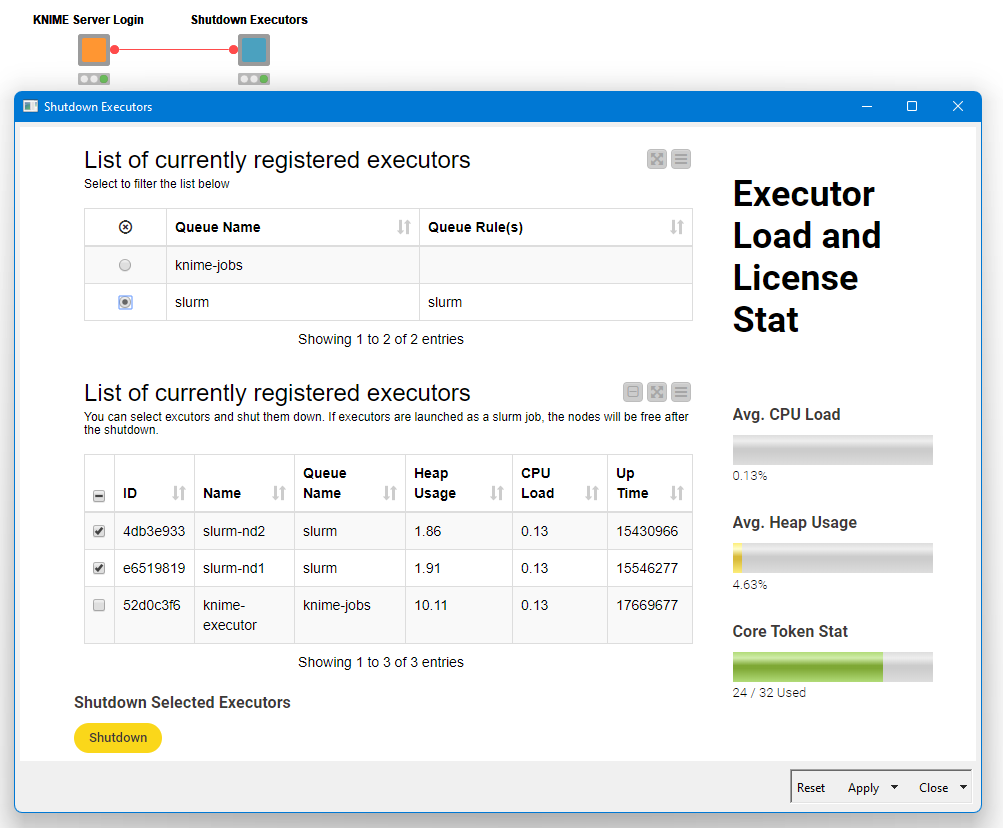Screen dimensions: 1003x828
Task: Click the Apply button
Action: [864, 788]
